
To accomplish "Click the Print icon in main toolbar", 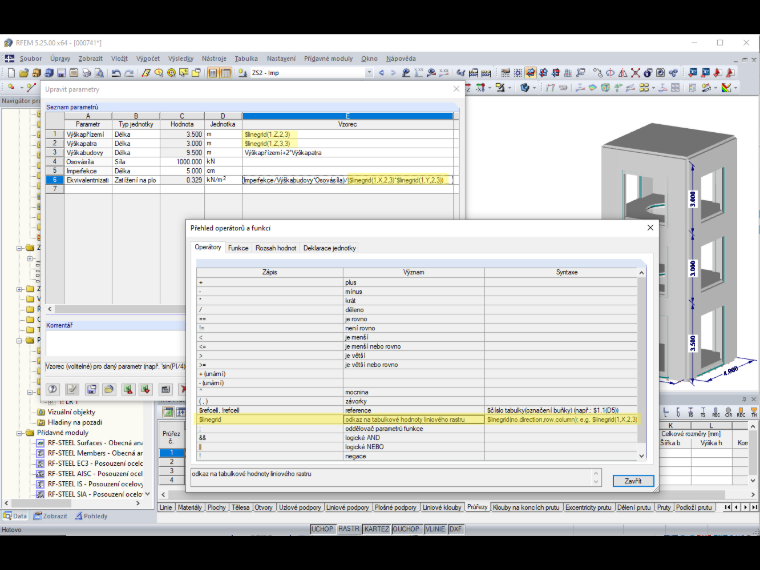I will point(86,73).
